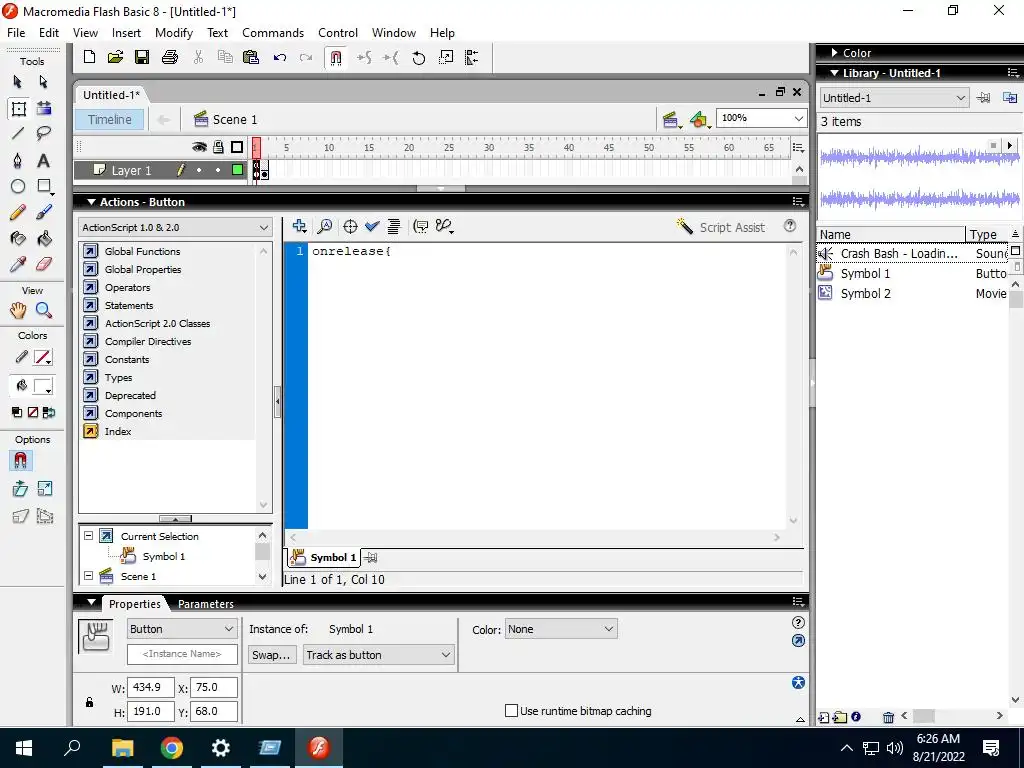
Task: Click the Undo arrow in the toolbar
Action: 280,57
